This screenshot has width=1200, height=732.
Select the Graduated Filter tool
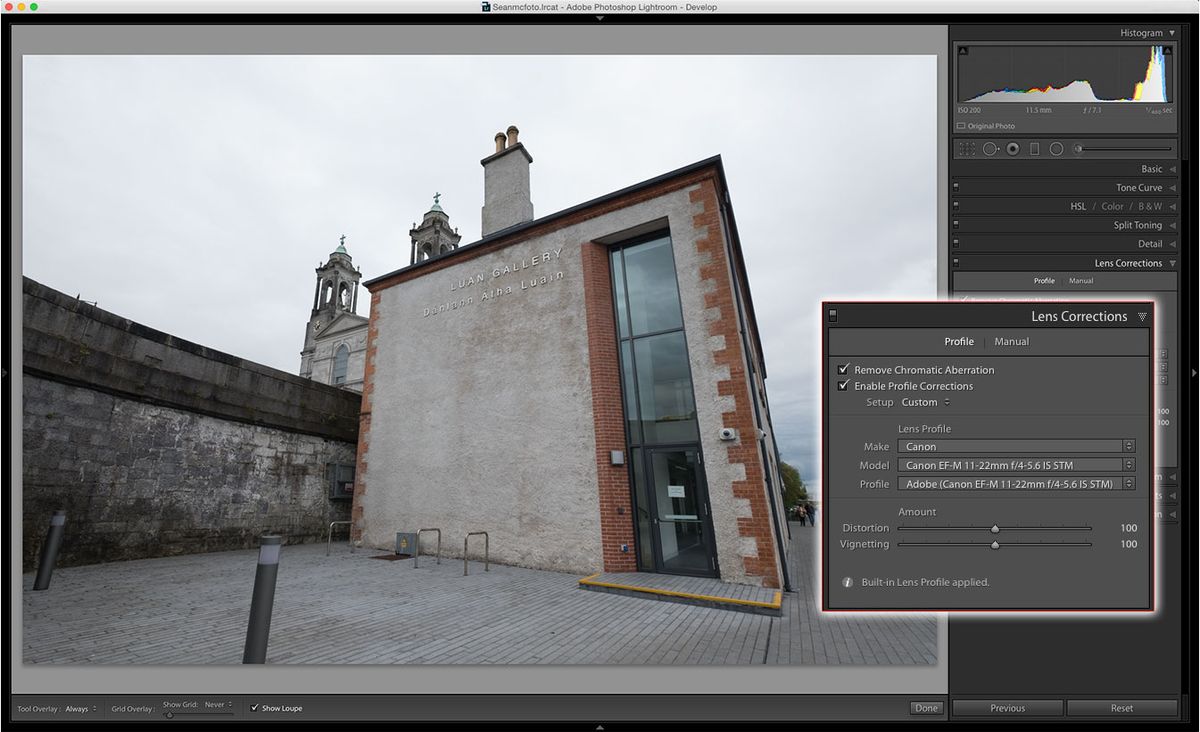click(1036, 148)
